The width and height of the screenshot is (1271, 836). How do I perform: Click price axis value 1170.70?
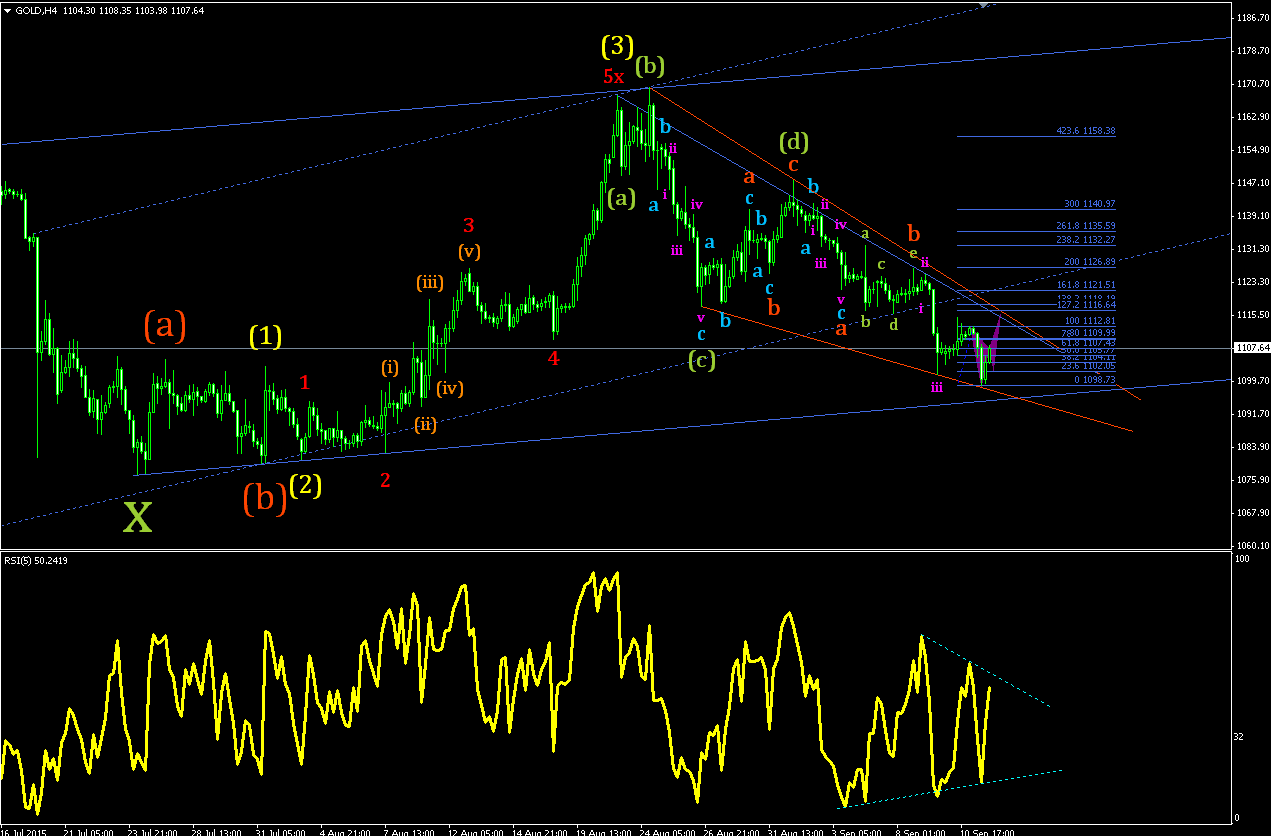tap(1253, 84)
